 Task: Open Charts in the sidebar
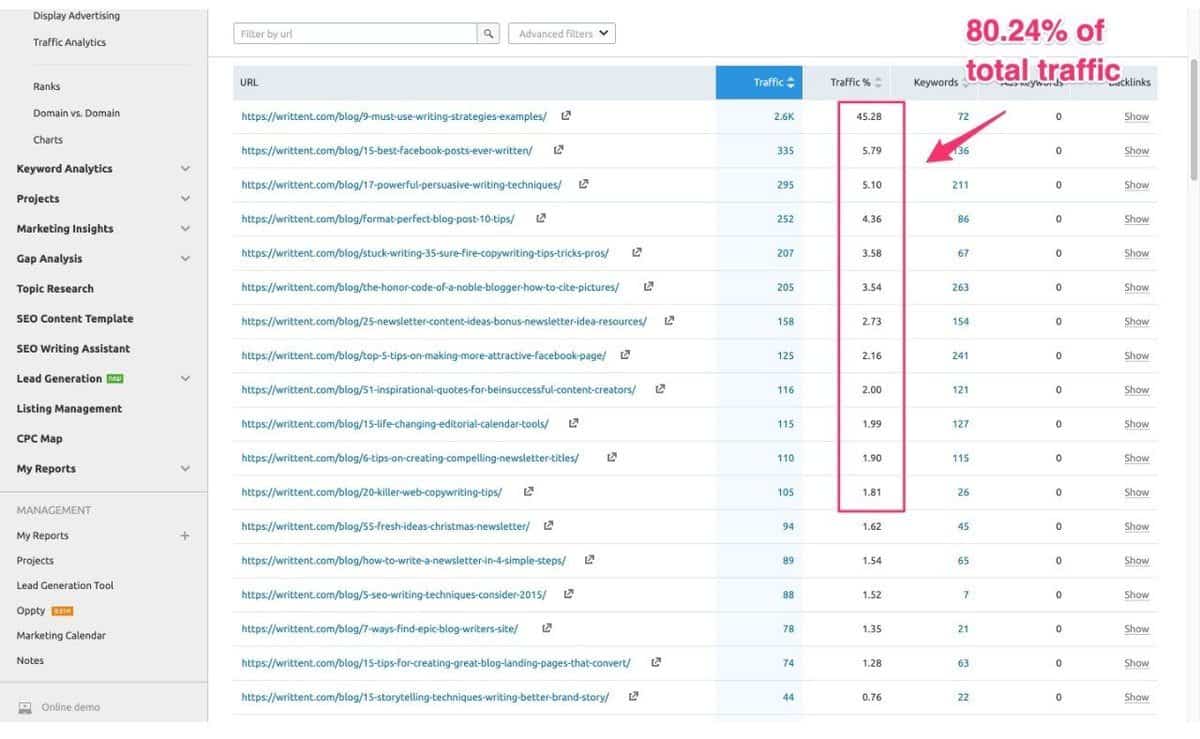pos(48,140)
